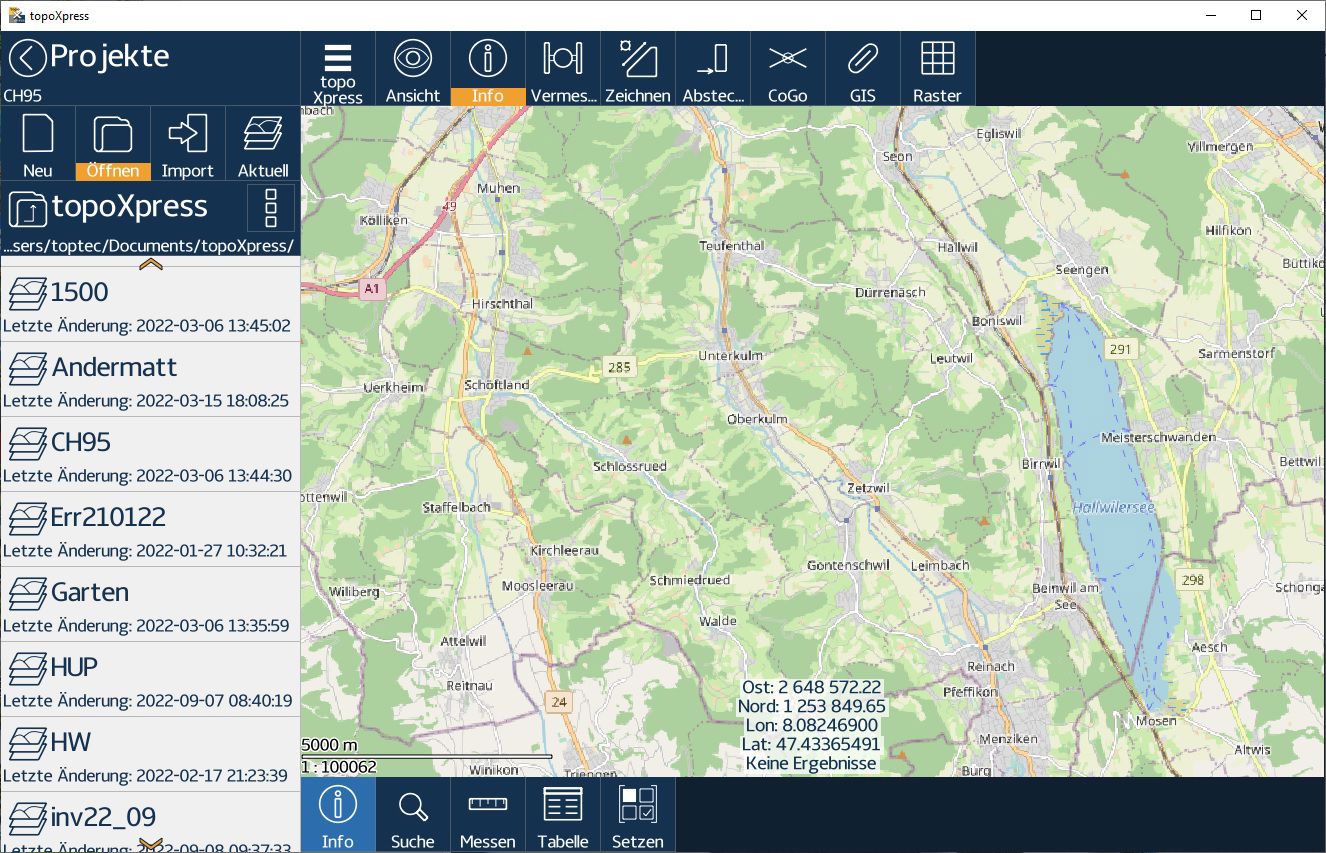1326x853 pixels.
Task: Click the A1 motorway sign on map
Action: 372,289
